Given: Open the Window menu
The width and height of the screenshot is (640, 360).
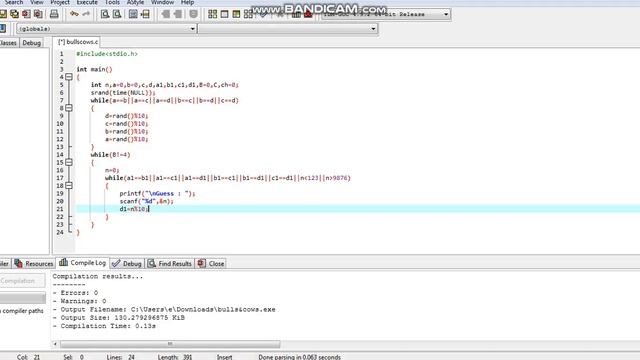Looking at the screenshot, I should pyautogui.click(x=162, y=2).
